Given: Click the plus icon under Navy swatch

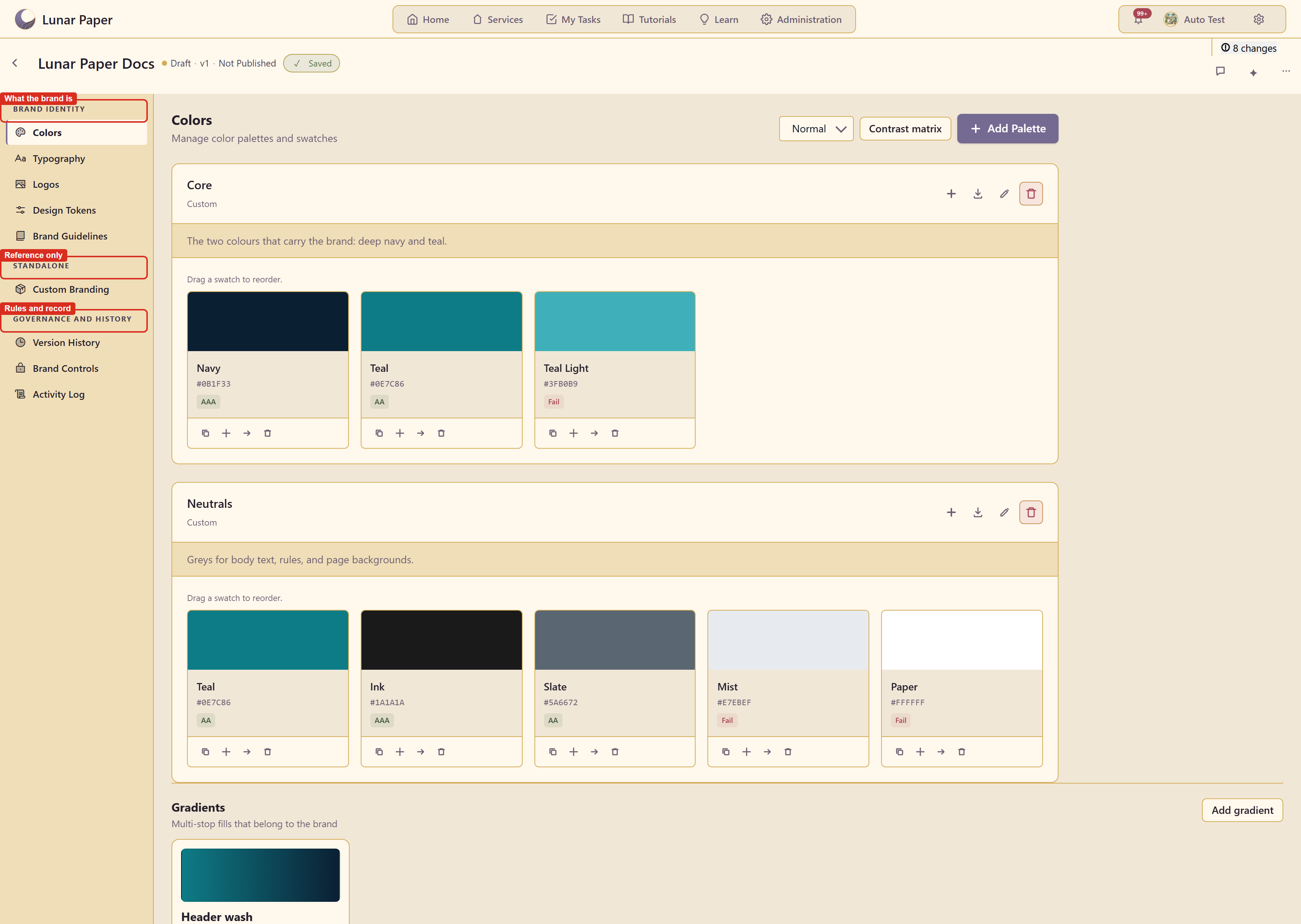Looking at the screenshot, I should click(226, 434).
